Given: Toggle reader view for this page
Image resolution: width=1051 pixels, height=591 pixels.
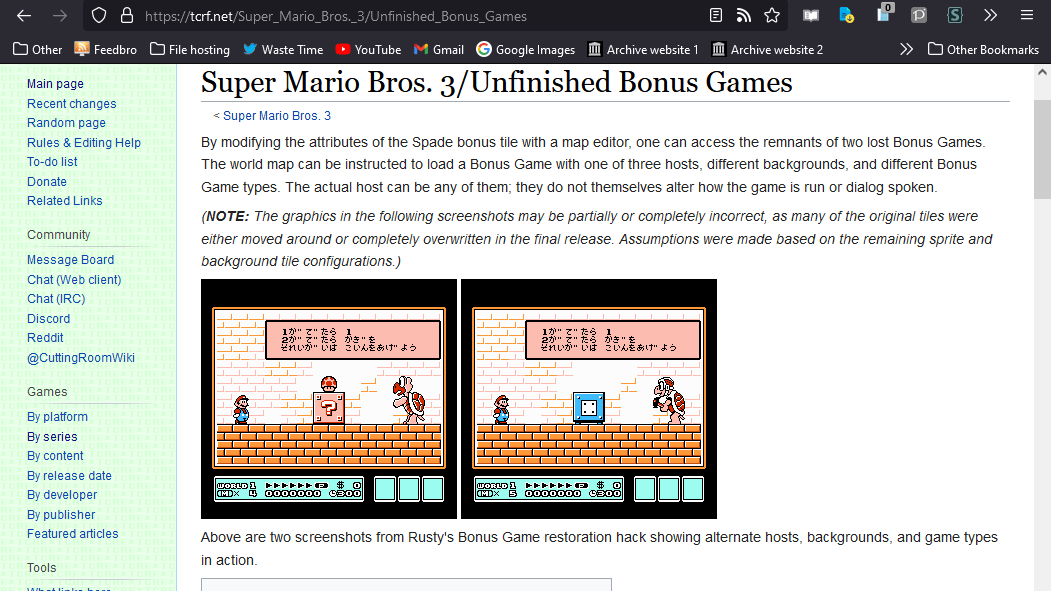Looking at the screenshot, I should 716,16.
